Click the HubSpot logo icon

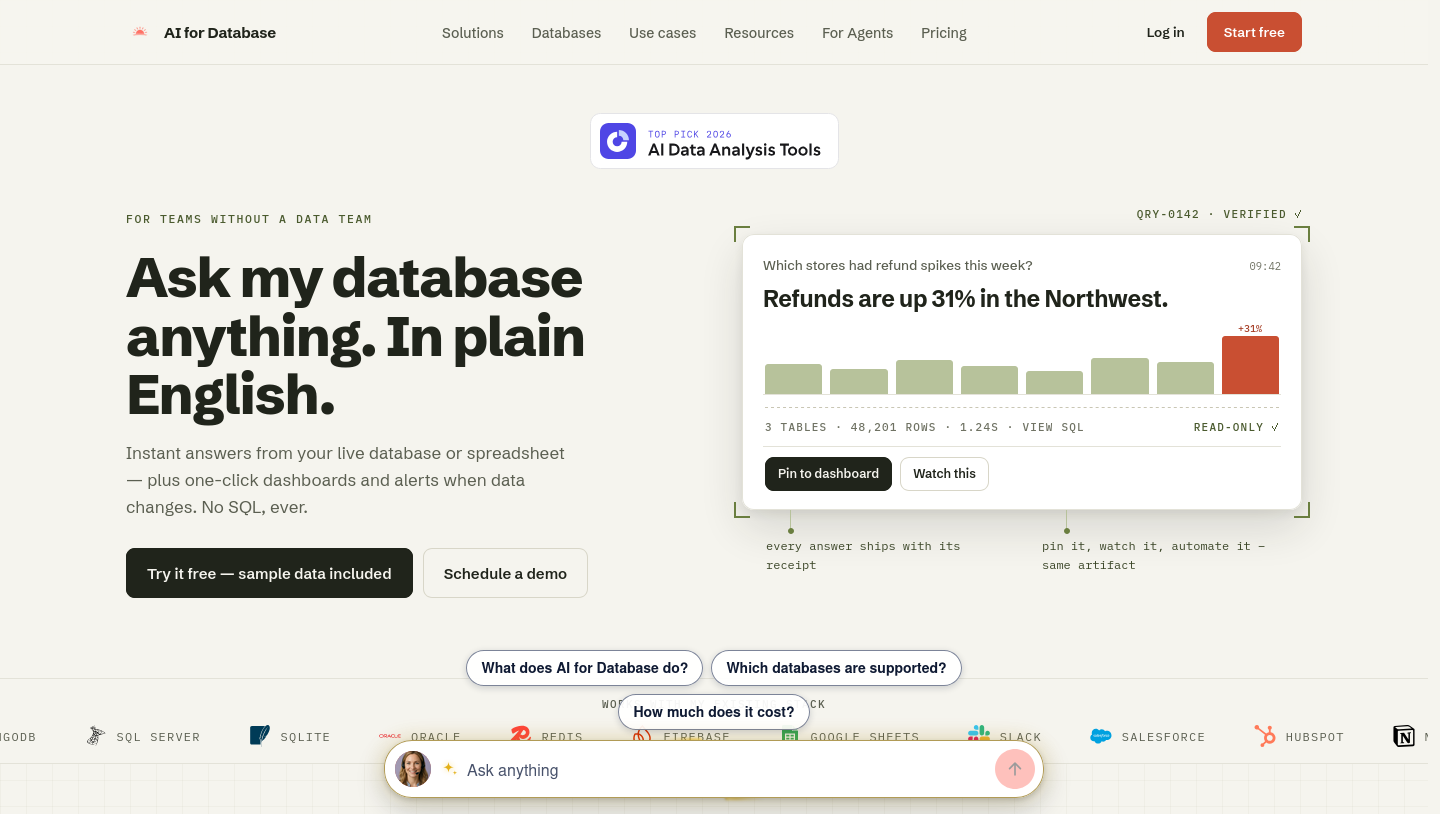tap(1265, 736)
